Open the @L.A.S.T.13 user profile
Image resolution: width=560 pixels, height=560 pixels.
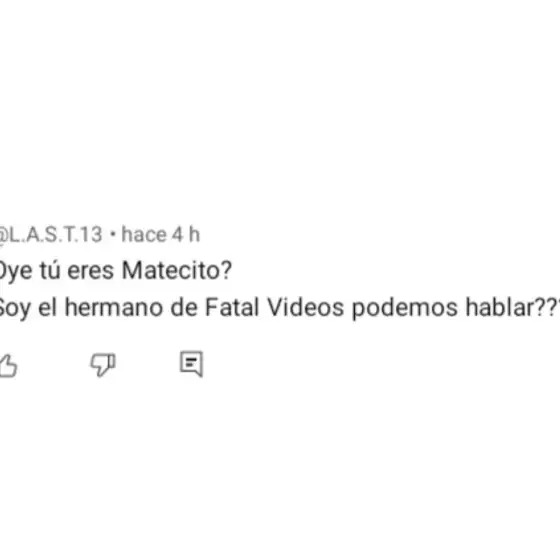click(x=51, y=235)
